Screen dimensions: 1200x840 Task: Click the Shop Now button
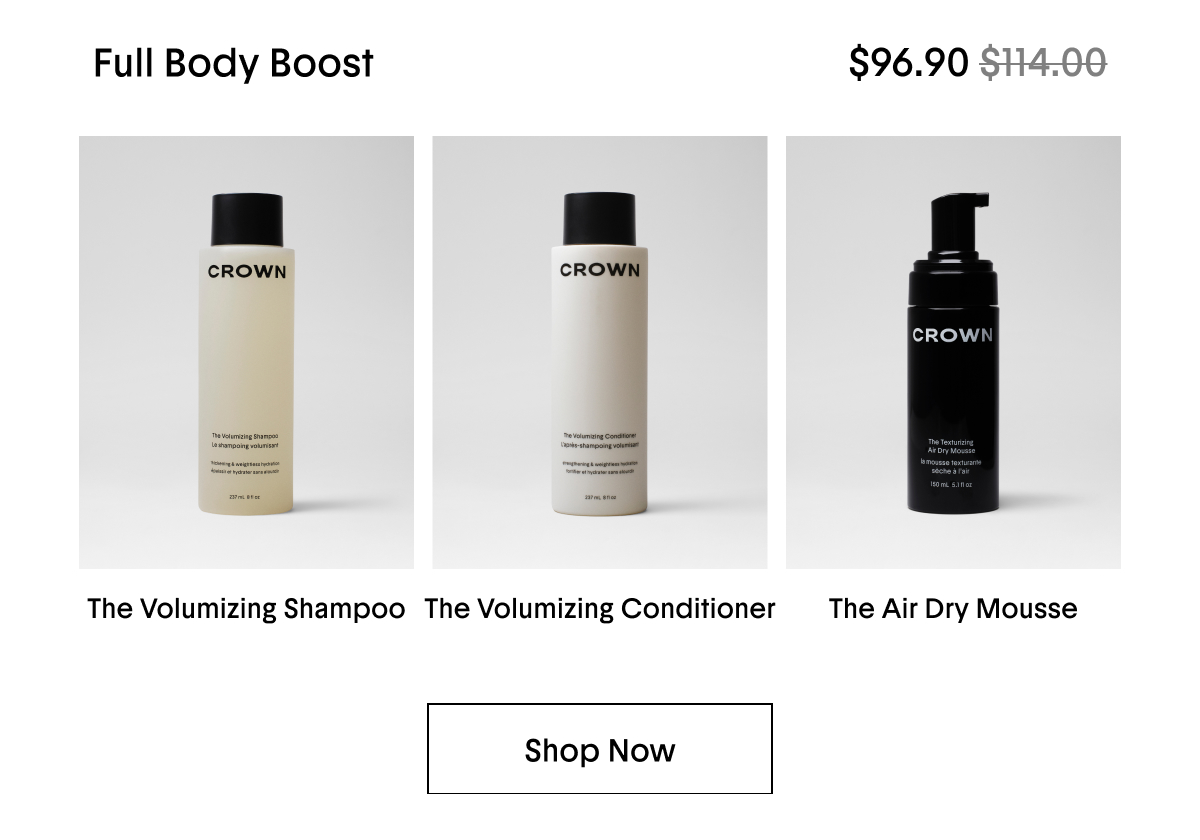click(600, 749)
